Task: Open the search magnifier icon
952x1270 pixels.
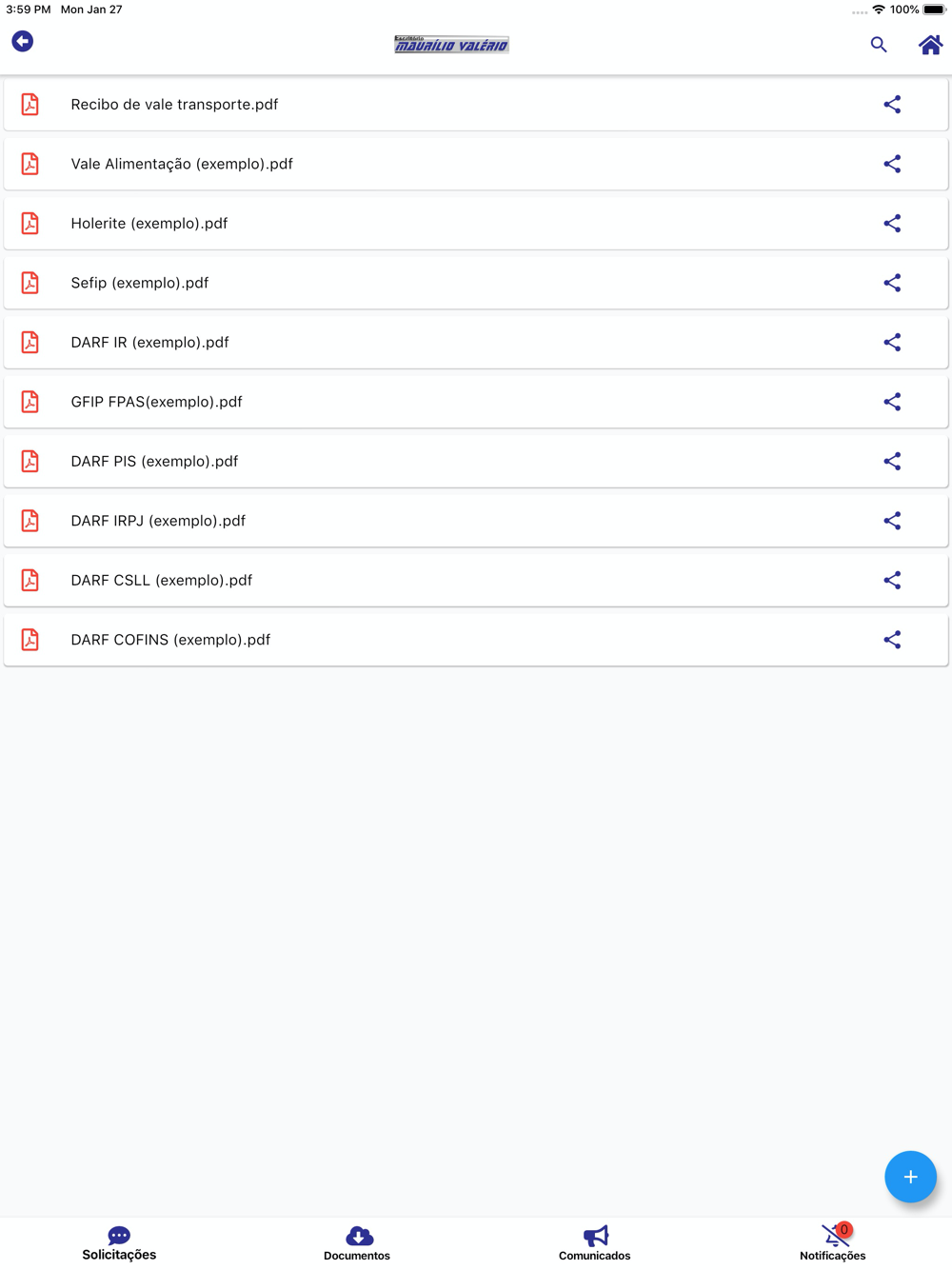Action: click(x=878, y=45)
